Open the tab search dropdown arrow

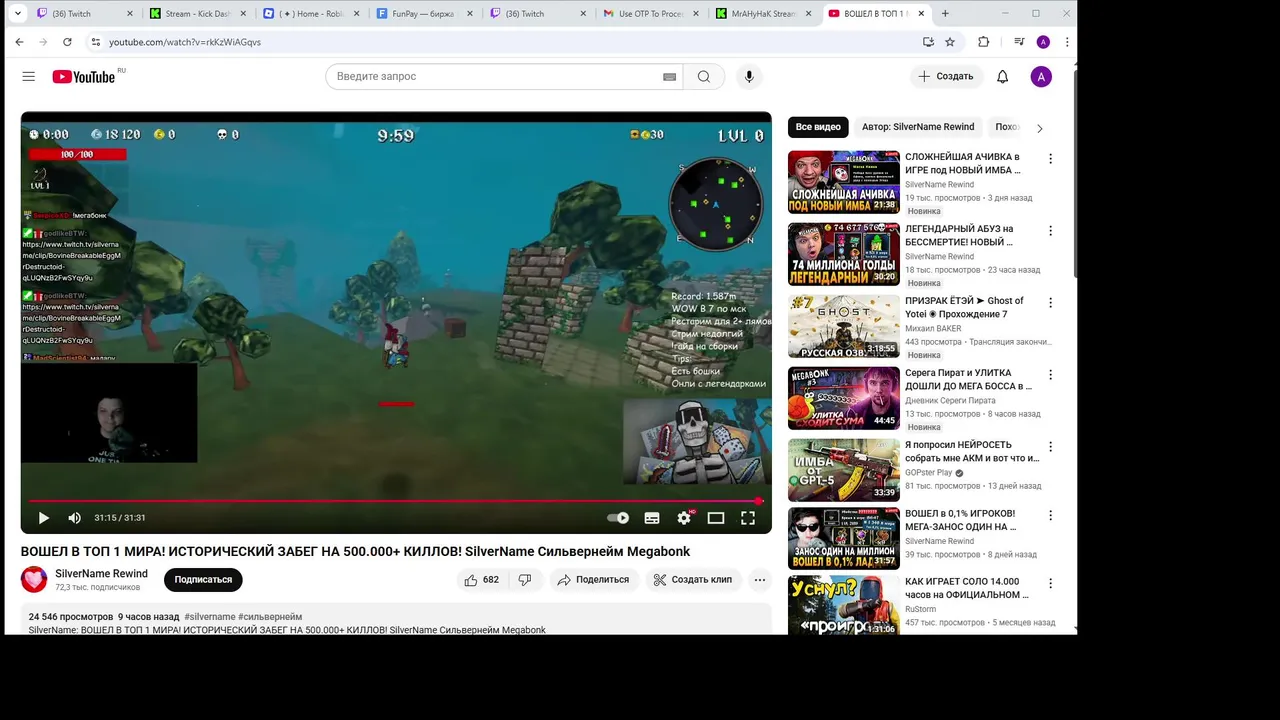17,14
